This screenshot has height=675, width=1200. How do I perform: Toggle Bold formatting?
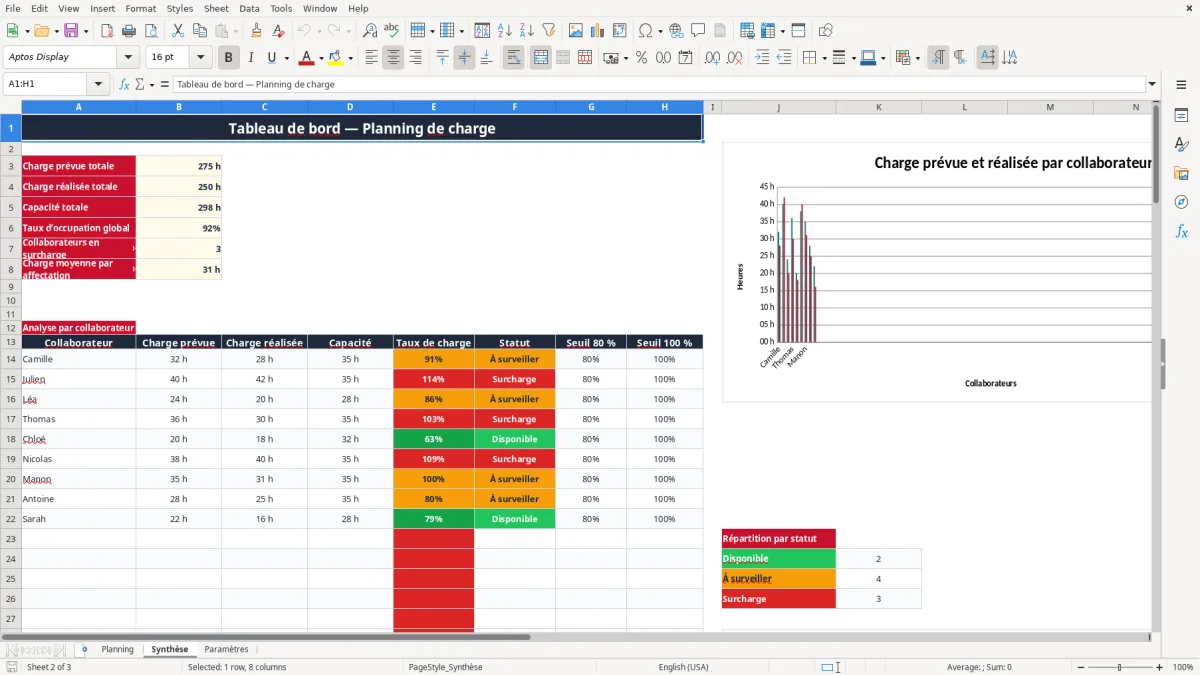pos(229,58)
